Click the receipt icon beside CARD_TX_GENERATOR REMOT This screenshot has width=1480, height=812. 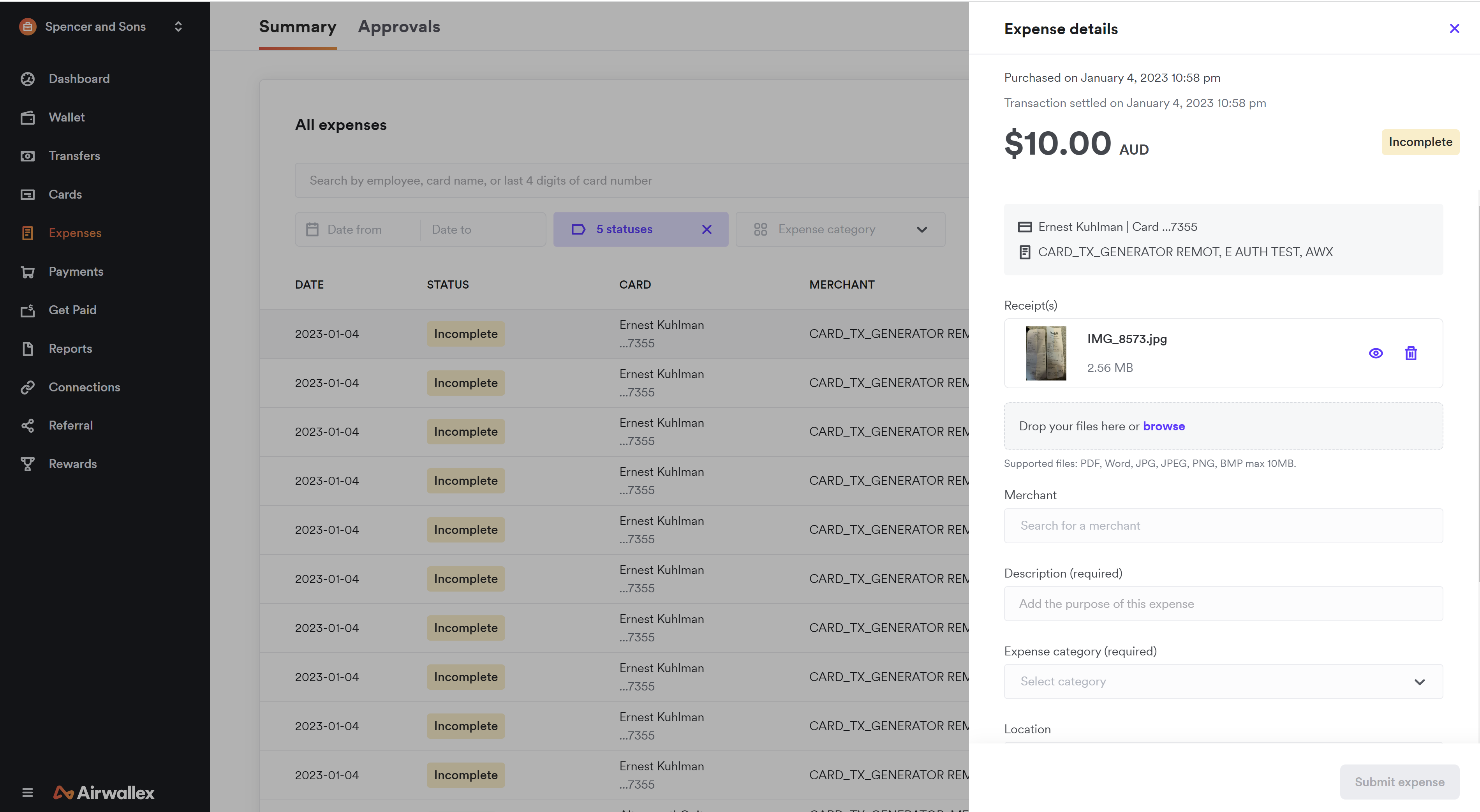1024,252
